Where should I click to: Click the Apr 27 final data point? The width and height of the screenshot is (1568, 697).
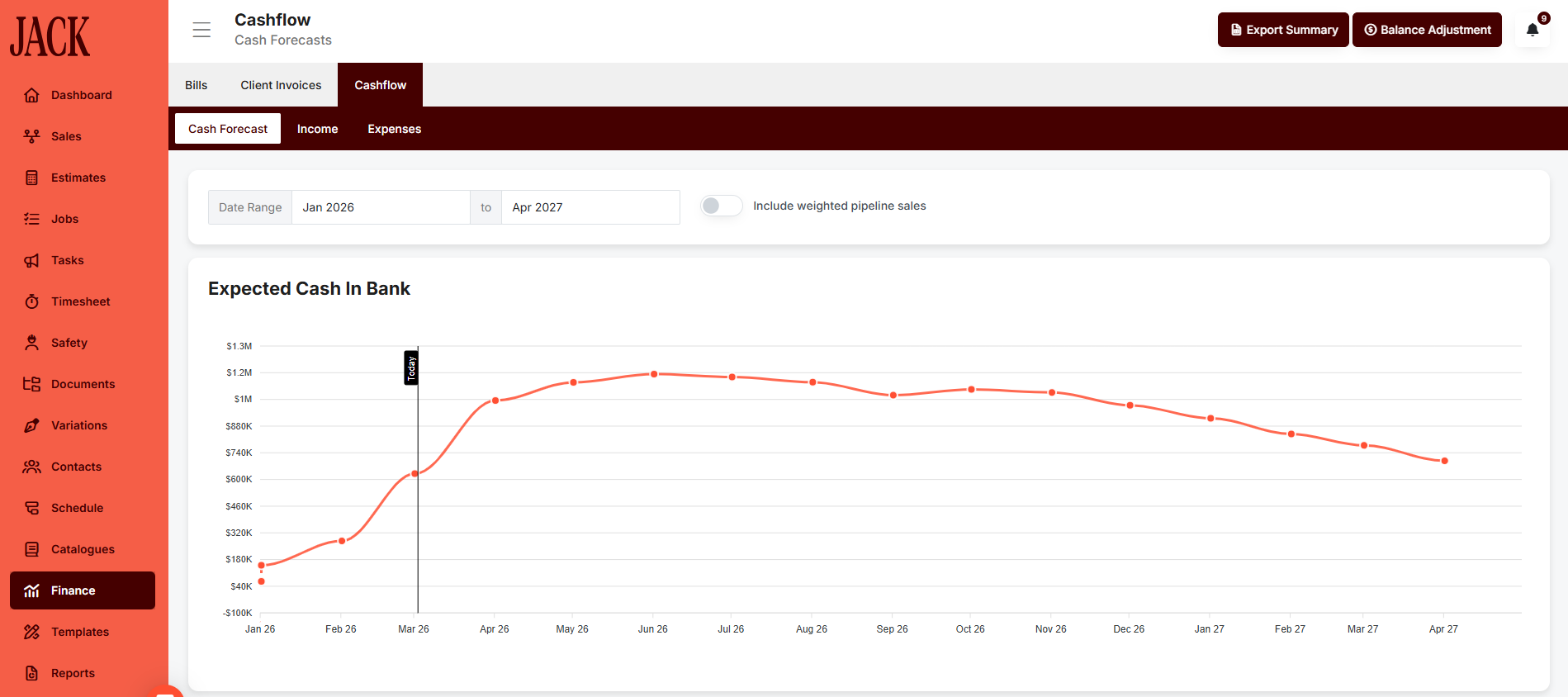tap(1444, 461)
